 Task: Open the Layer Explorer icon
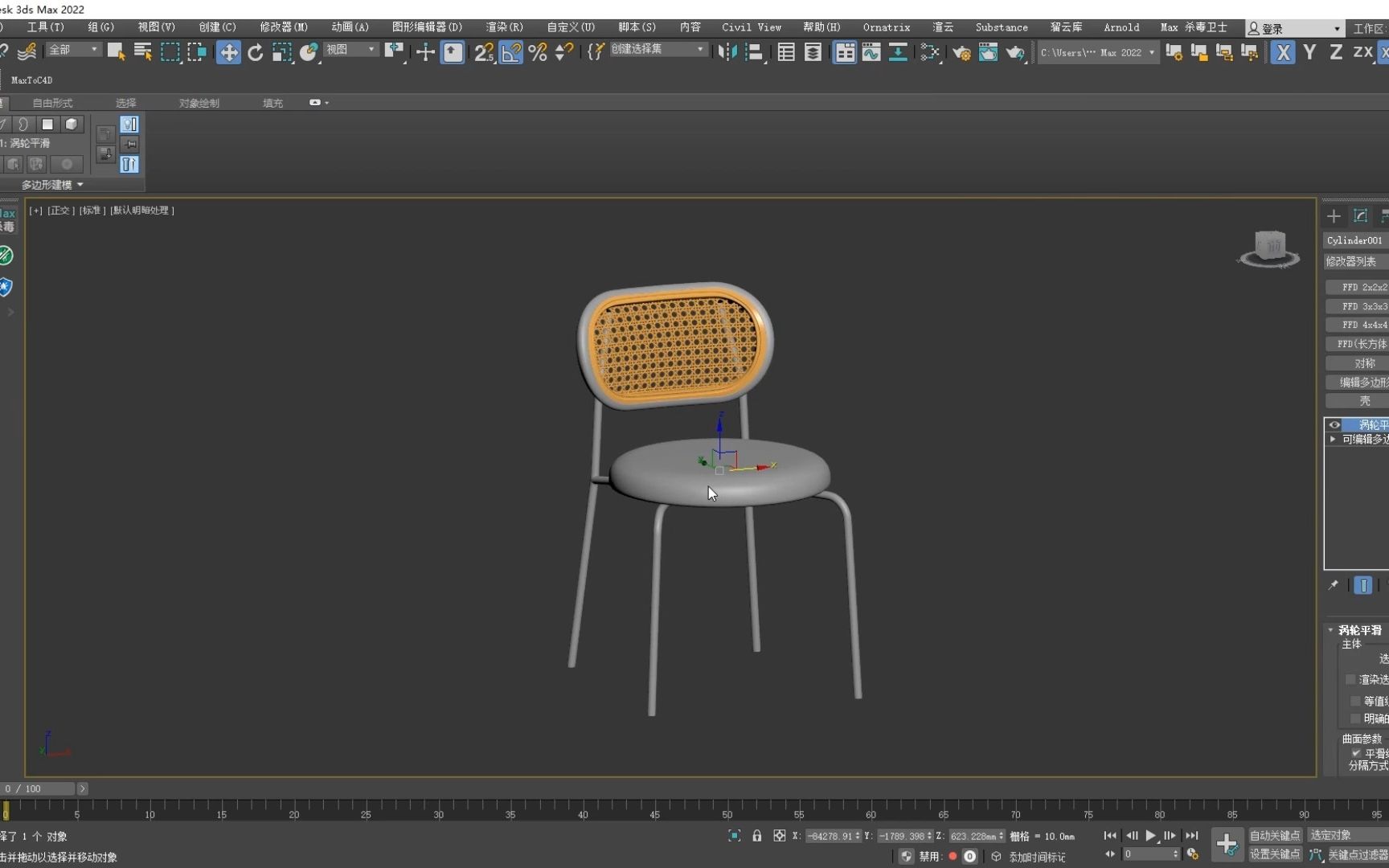(x=813, y=52)
